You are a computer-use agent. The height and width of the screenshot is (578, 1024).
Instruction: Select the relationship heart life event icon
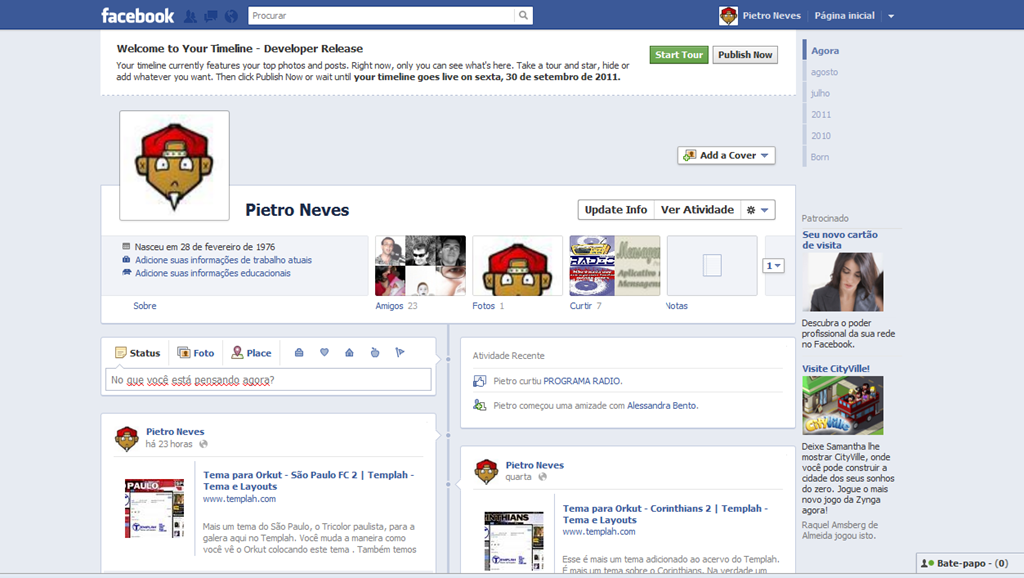click(x=324, y=353)
